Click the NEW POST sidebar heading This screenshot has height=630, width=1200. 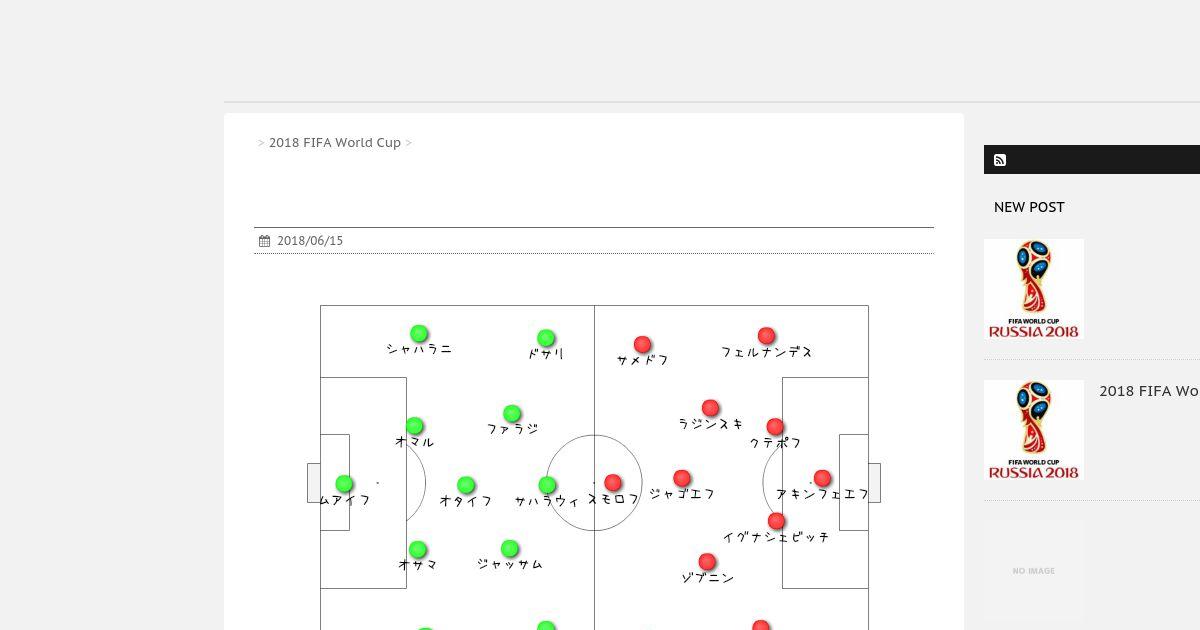pyautogui.click(x=1029, y=207)
